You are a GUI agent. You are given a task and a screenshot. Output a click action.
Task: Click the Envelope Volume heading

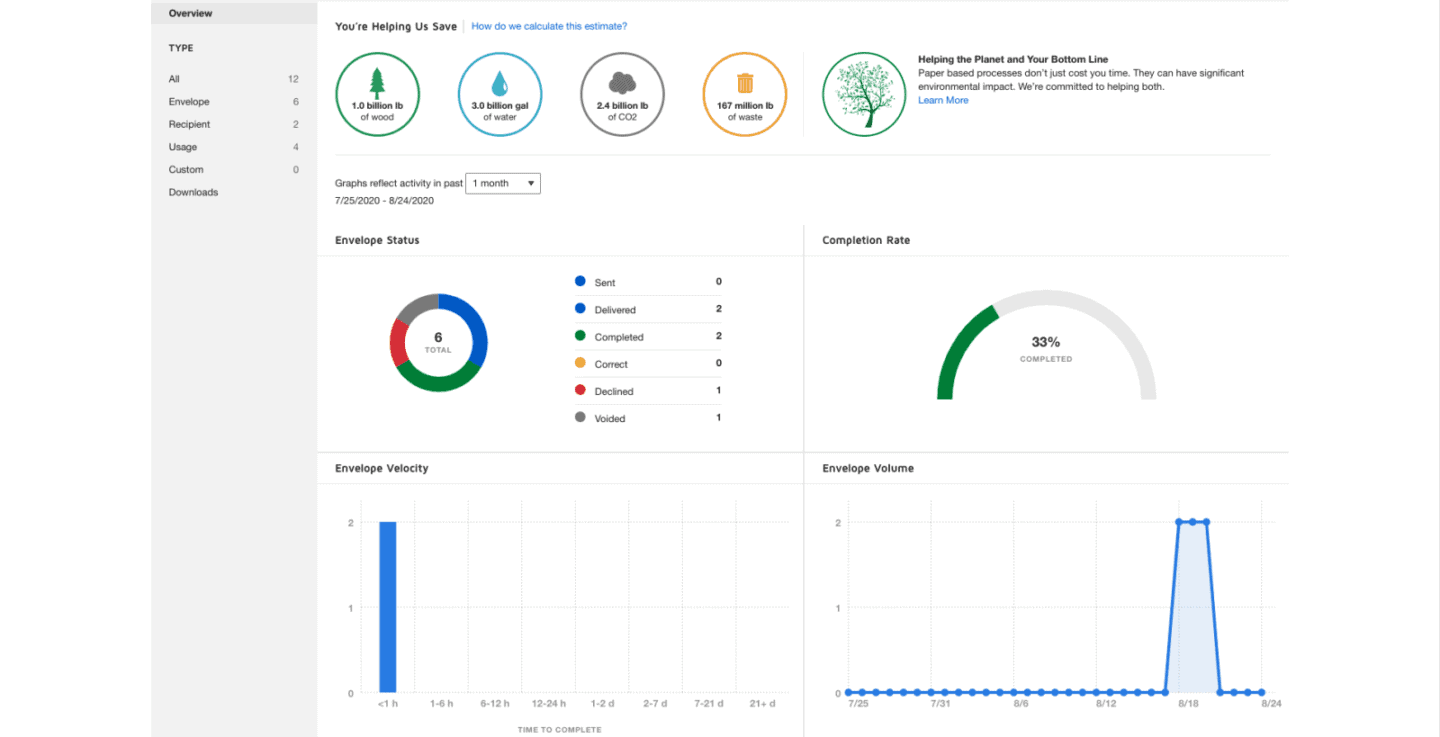(x=868, y=468)
